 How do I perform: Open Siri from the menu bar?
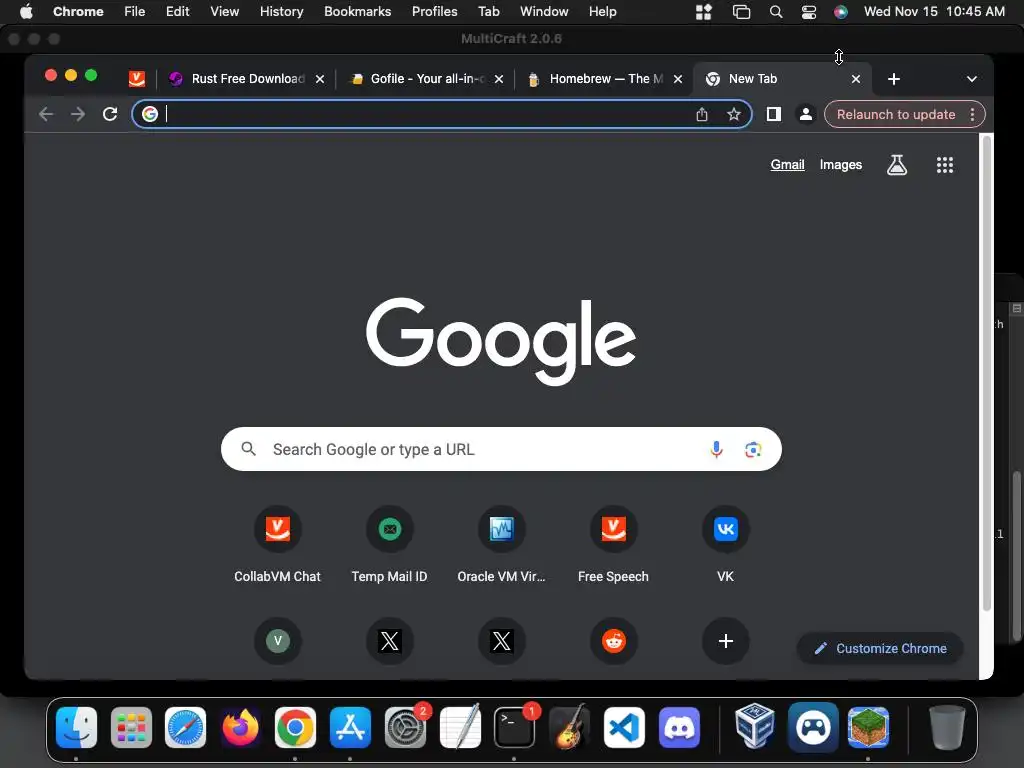840,12
